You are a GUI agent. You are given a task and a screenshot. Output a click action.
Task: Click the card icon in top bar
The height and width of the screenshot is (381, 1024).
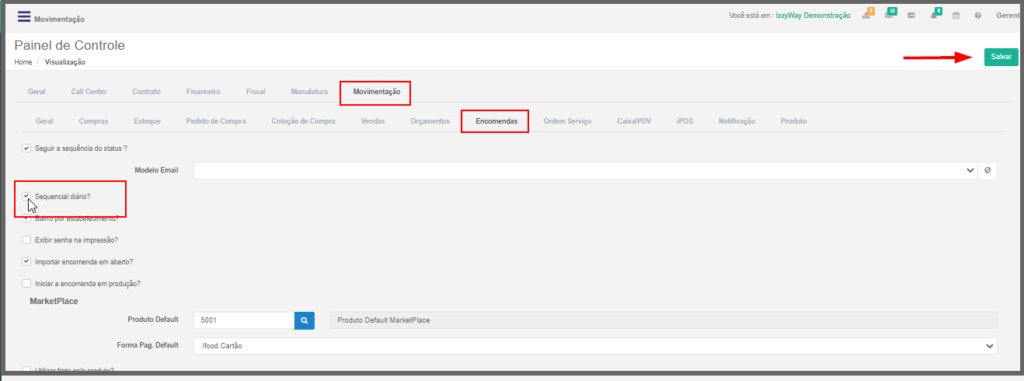click(x=910, y=16)
